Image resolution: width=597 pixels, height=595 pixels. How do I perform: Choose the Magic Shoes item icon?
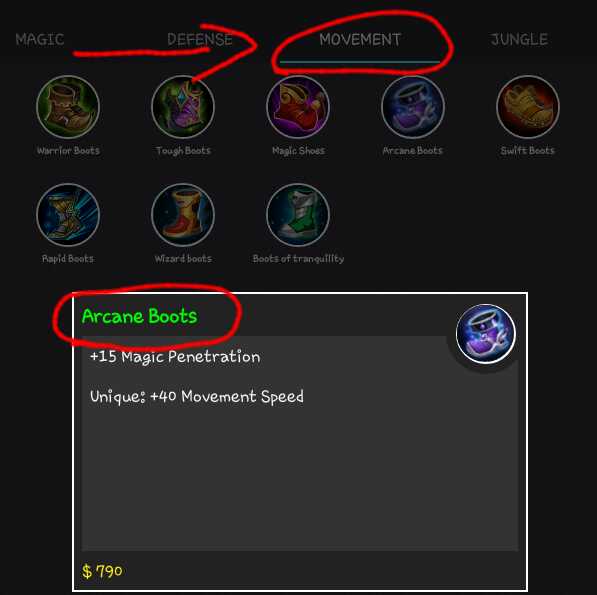pos(298,107)
